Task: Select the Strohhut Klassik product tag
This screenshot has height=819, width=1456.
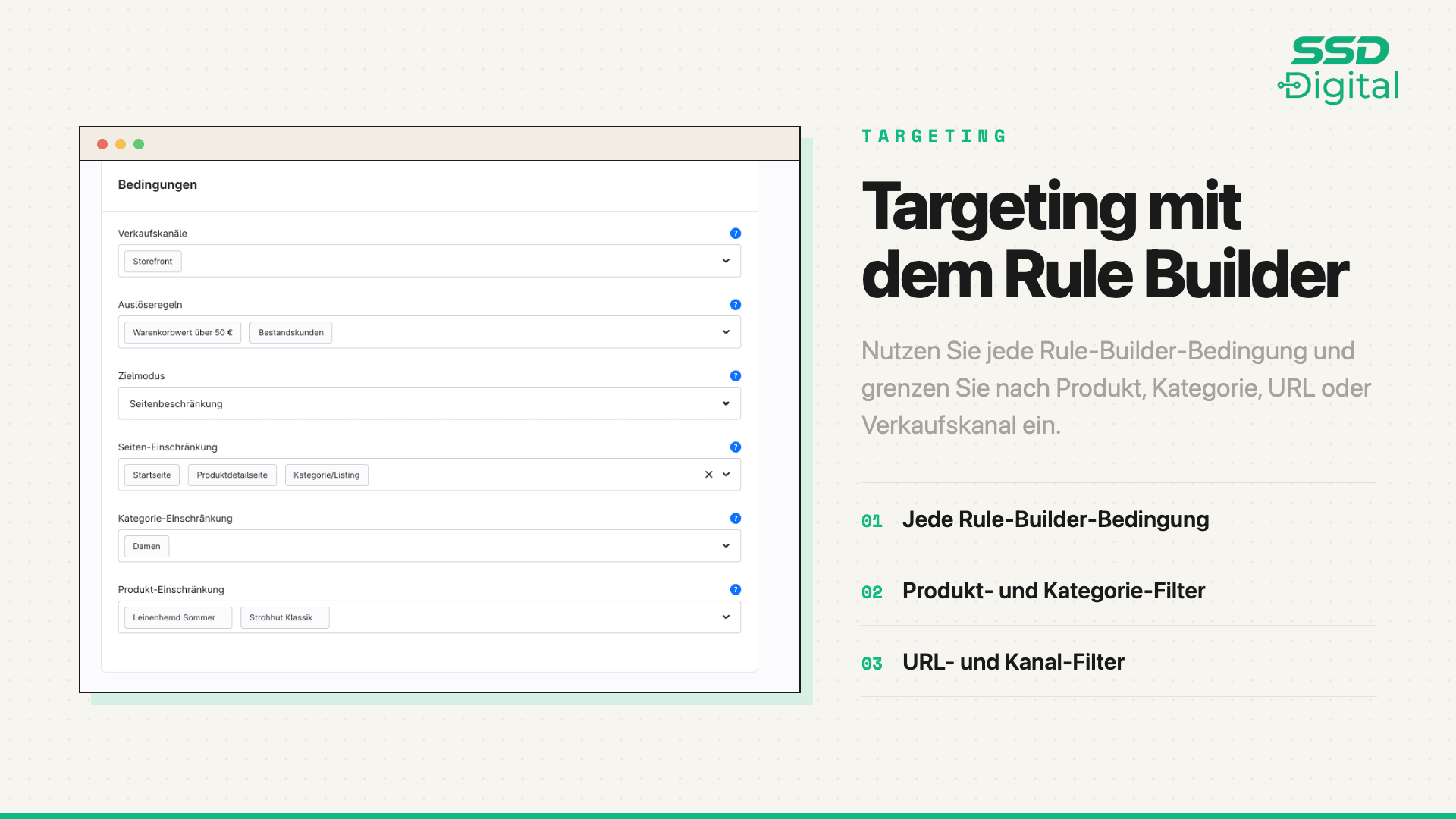Action: (x=285, y=618)
